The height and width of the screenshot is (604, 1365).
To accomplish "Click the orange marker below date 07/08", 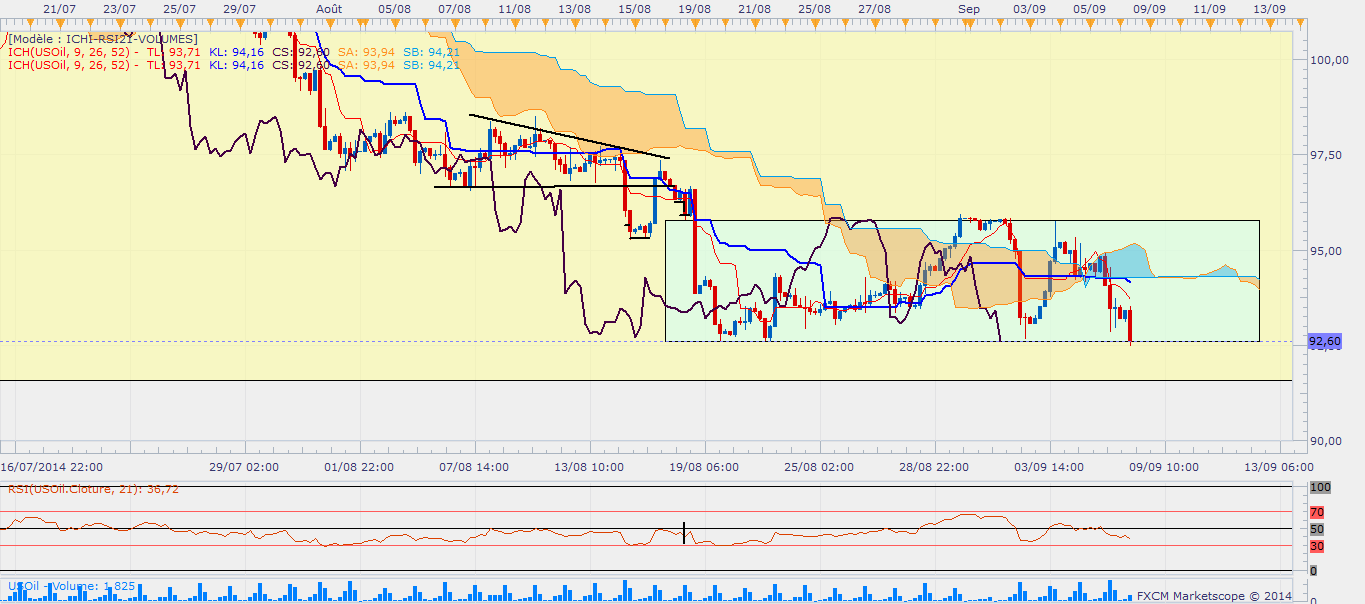I will [x=454, y=22].
